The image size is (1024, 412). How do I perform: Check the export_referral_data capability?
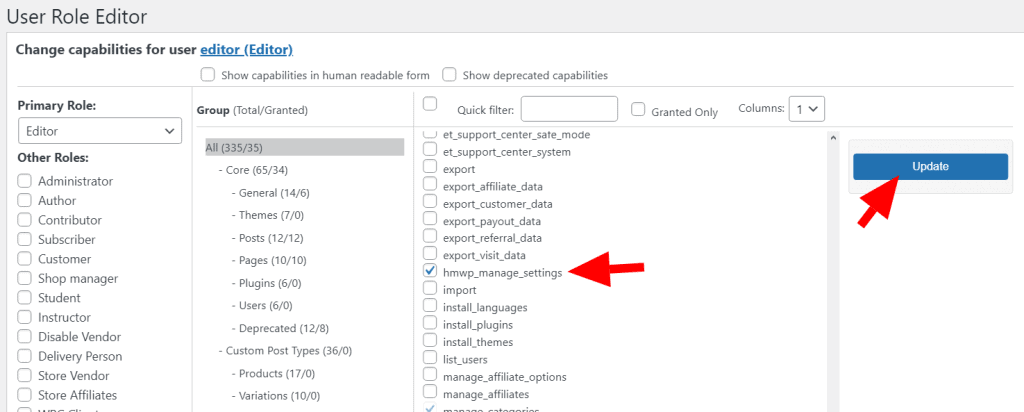pyautogui.click(x=430, y=235)
